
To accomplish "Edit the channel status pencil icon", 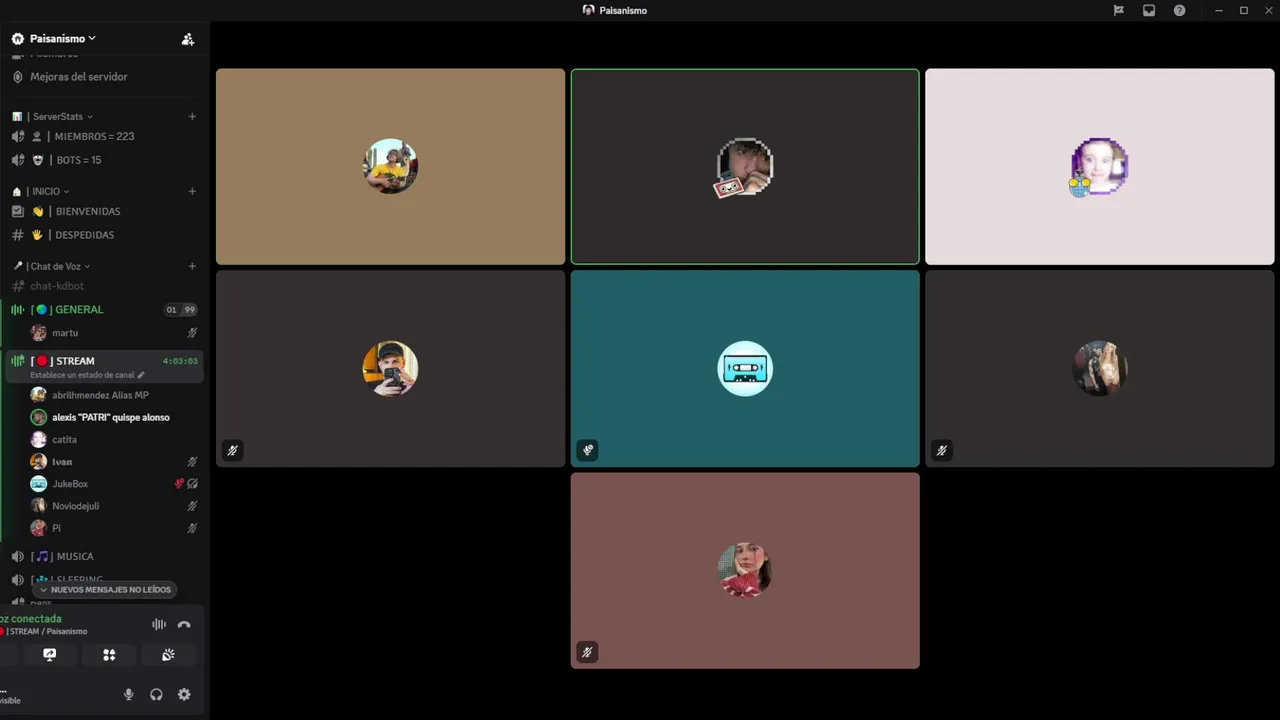I will 141,375.
